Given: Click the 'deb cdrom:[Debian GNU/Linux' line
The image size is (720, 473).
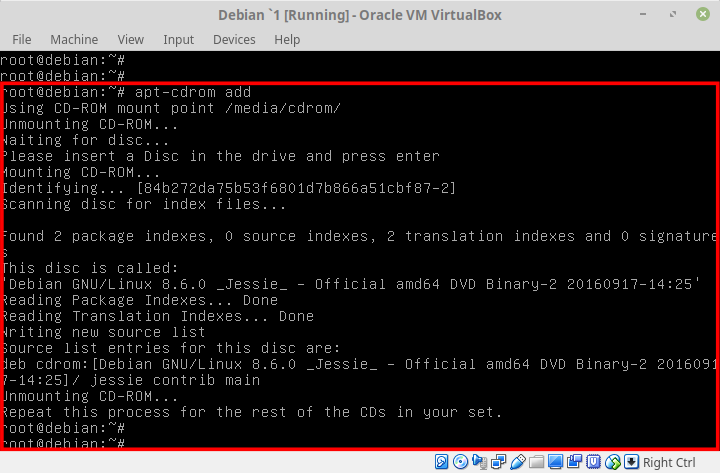Looking at the screenshot, I should pyautogui.click(x=360, y=364).
